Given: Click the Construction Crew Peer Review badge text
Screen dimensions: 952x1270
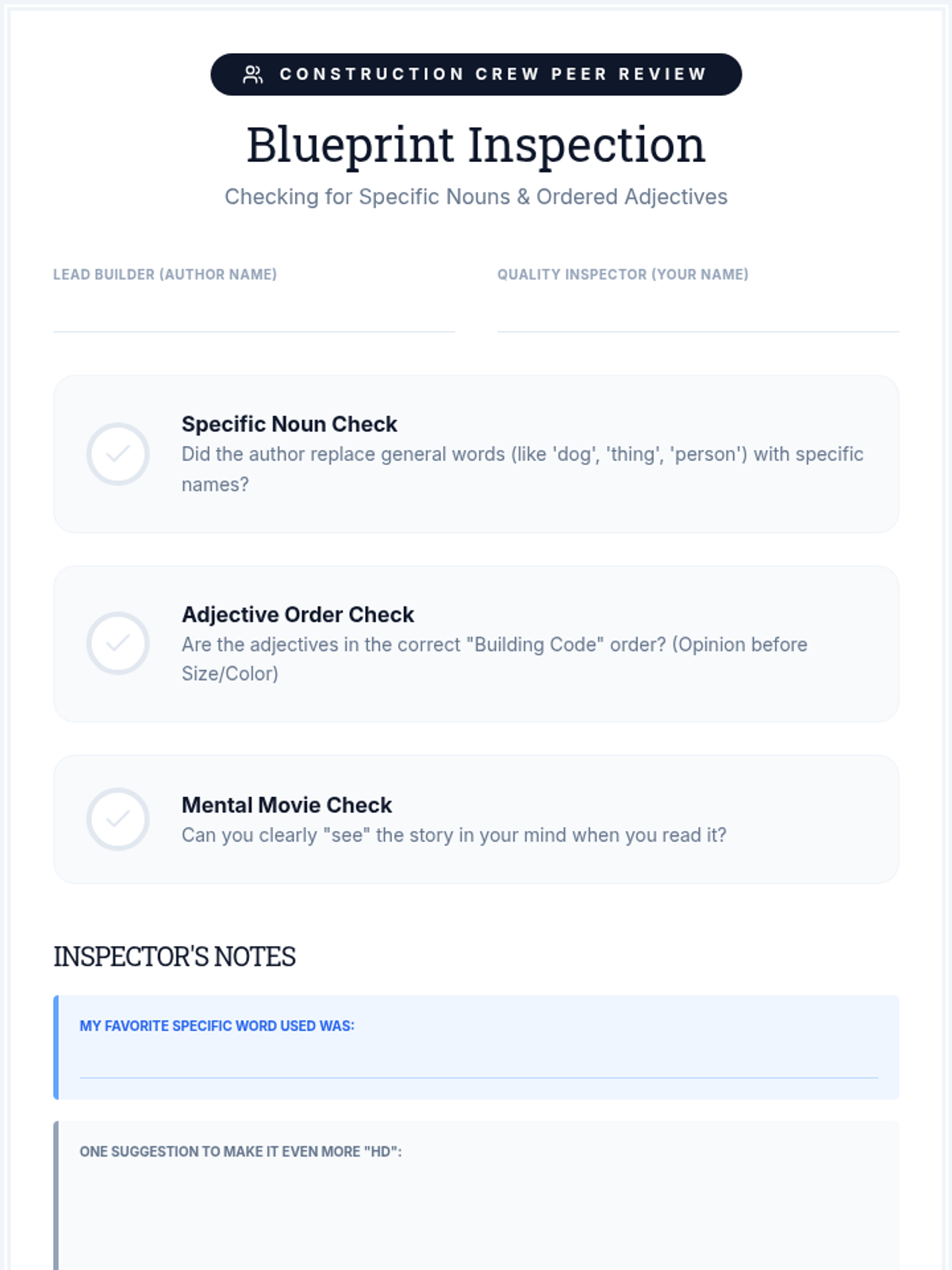Looking at the screenshot, I should tap(493, 75).
